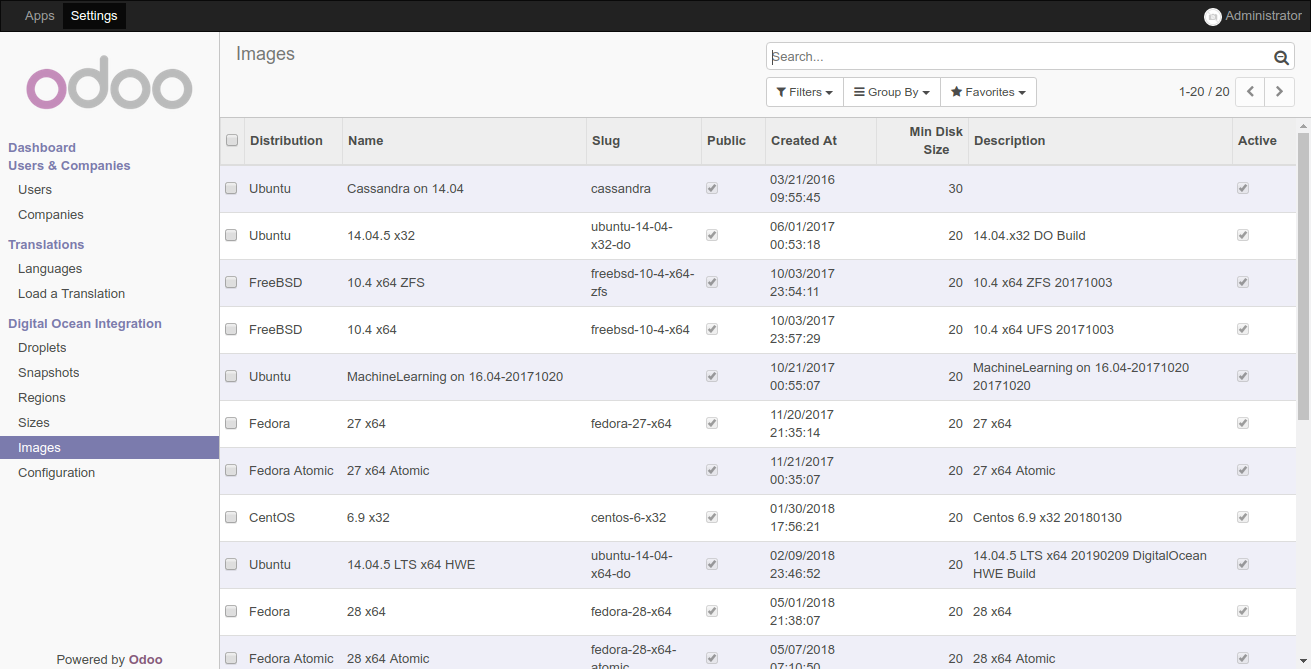This screenshot has height=669, width=1311.
Task: Check the 27 x64 Atomic row checkbox
Action: coord(231,470)
